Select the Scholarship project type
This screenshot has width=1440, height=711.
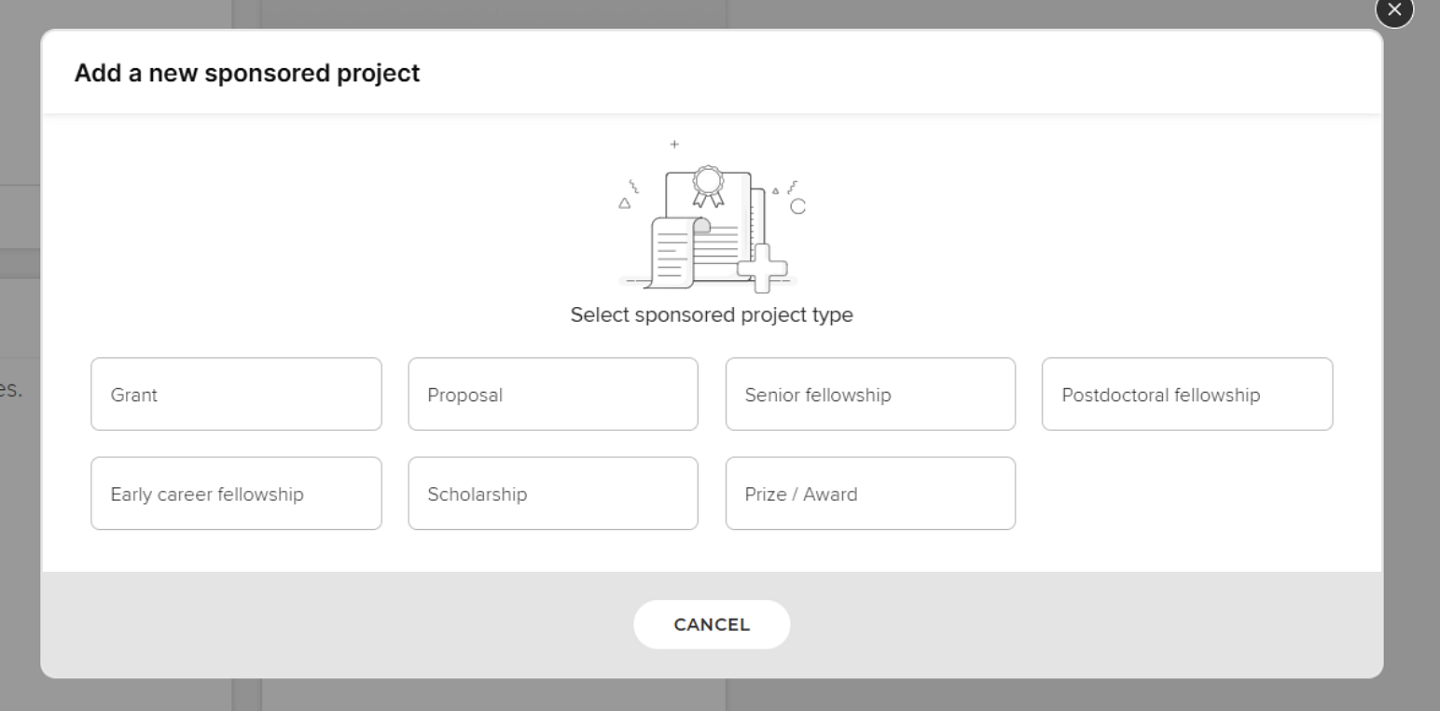[x=553, y=493]
